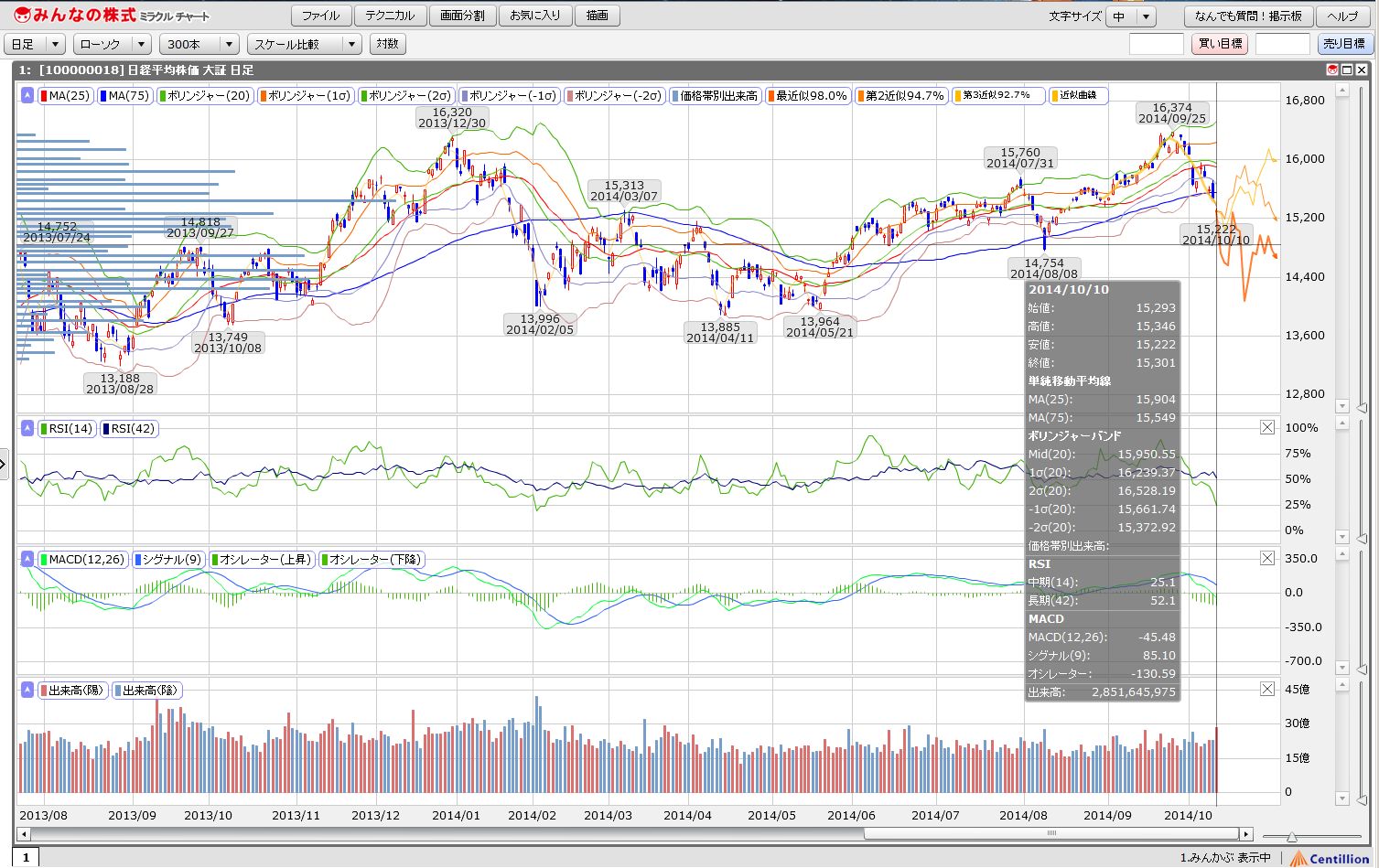This screenshot has width=1379, height=868.
Task: Open the テクニカル menu
Action: tap(390, 16)
